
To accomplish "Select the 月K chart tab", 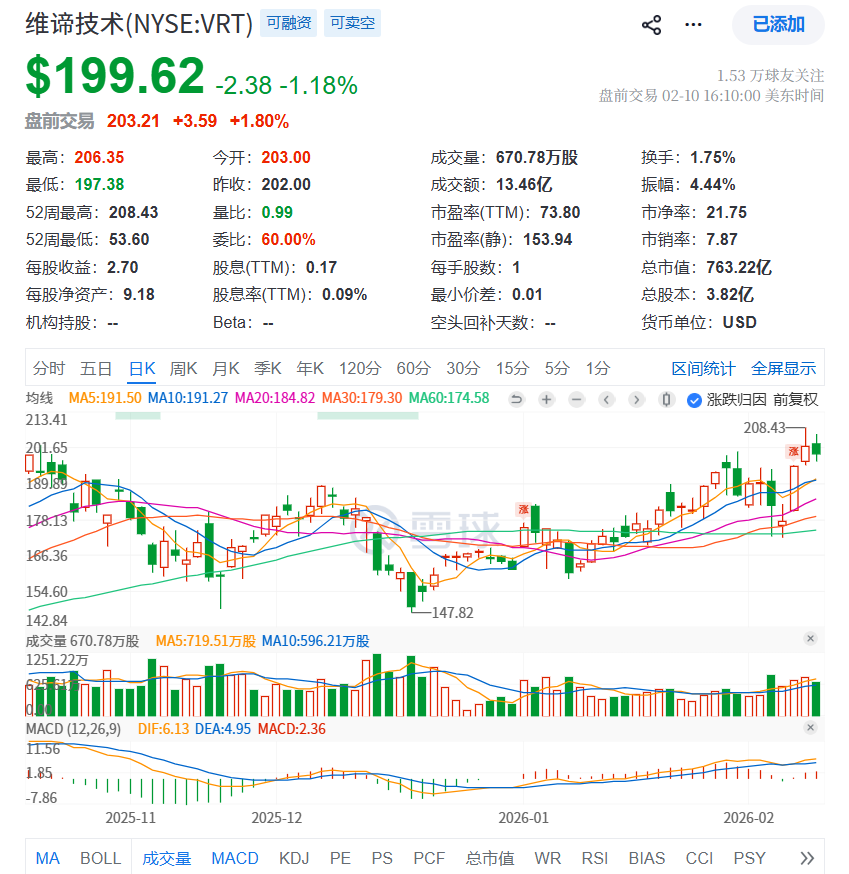I will (226, 368).
